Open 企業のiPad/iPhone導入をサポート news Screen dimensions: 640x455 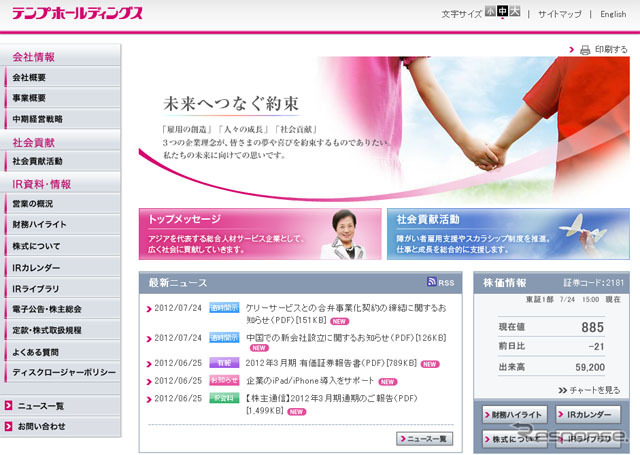(310, 381)
